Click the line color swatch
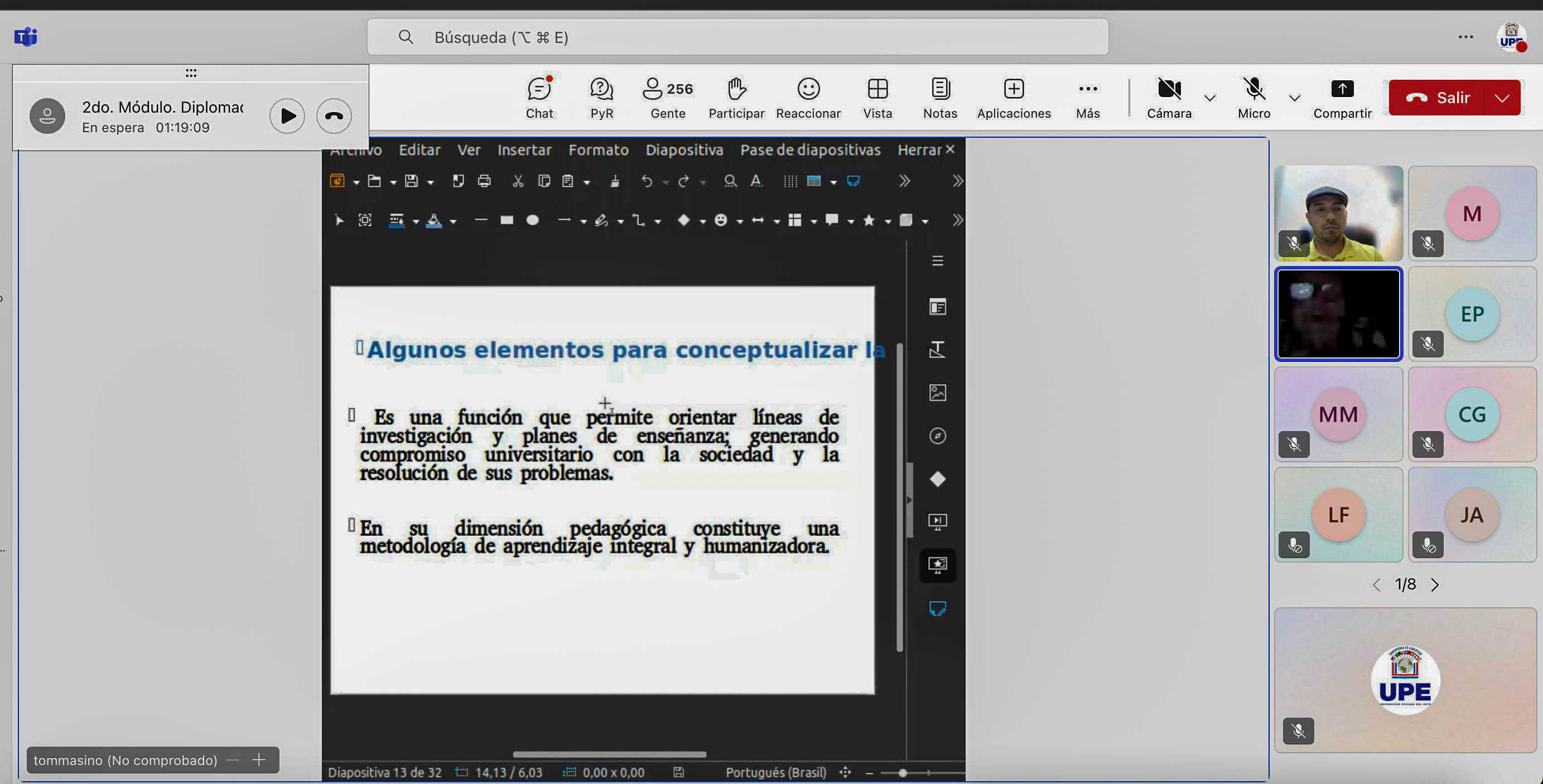Screen dimensions: 1543x784 [396, 220]
